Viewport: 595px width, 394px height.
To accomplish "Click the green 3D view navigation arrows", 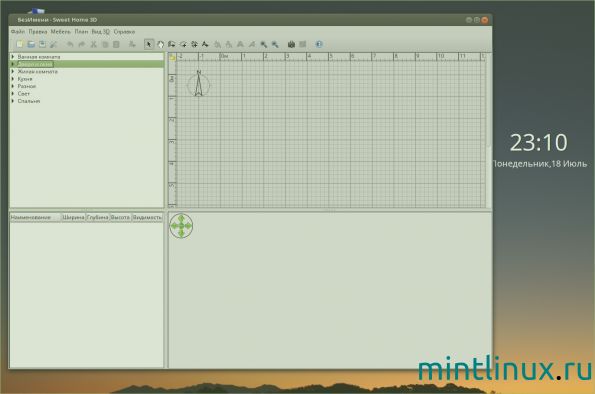I will (181, 226).
